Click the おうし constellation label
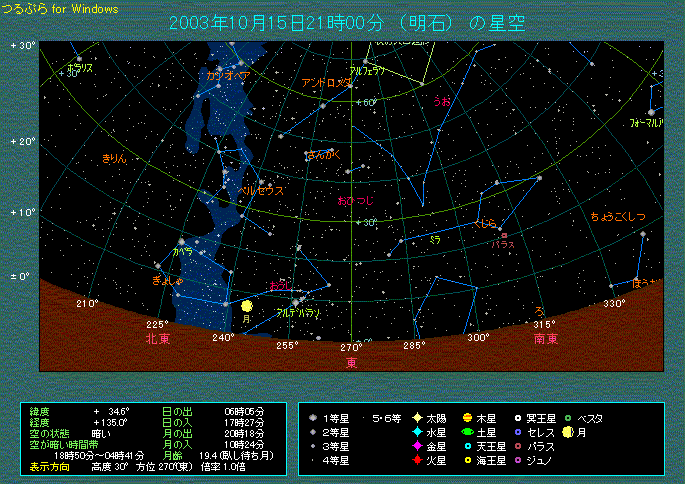Image resolution: width=685 pixels, height=484 pixels. (x=280, y=285)
